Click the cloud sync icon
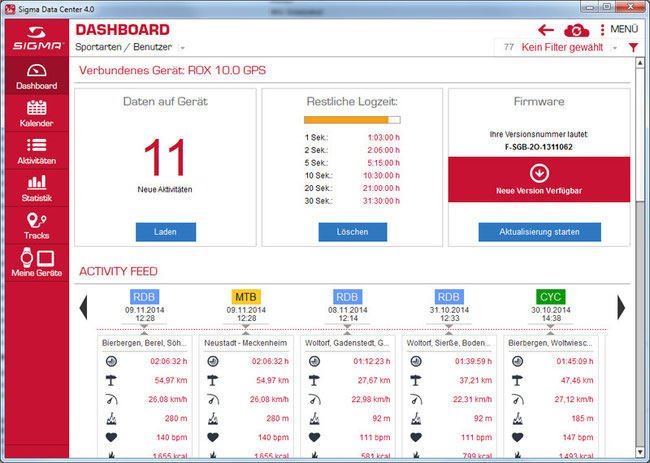This screenshot has height=463, width=650. [576, 30]
